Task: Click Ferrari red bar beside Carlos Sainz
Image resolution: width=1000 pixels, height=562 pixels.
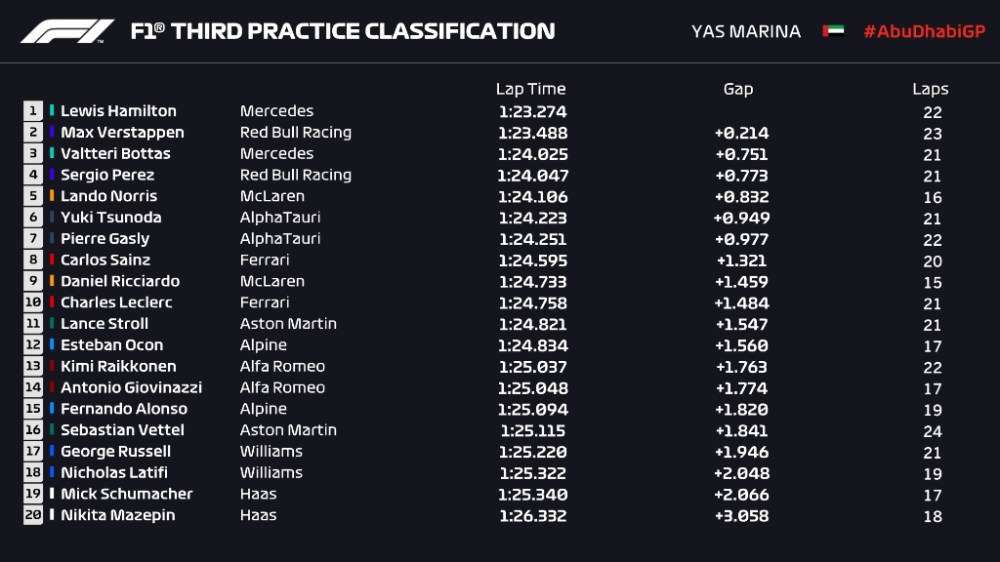Action: (52, 260)
